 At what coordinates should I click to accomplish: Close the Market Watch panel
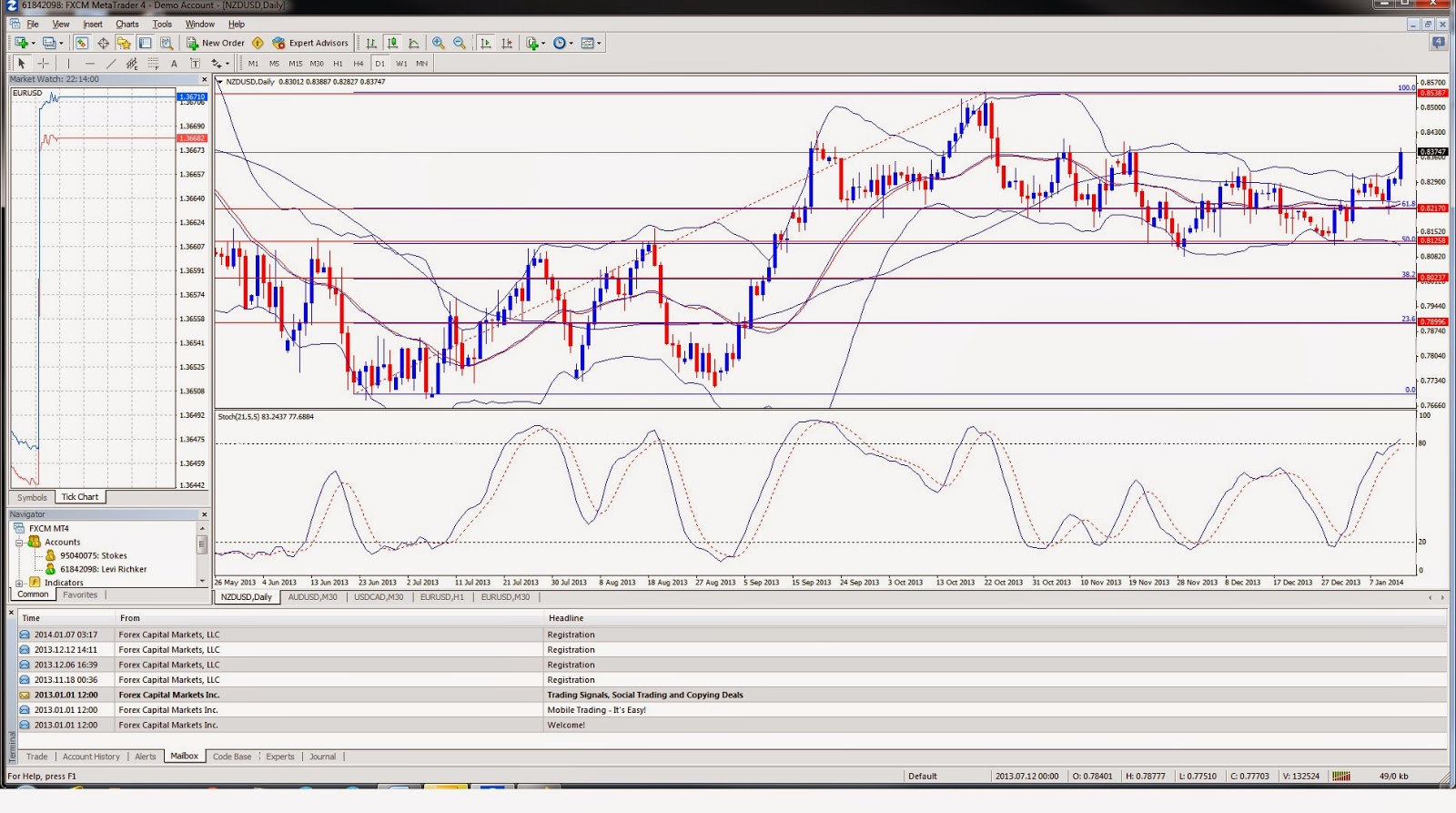[204, 79]
